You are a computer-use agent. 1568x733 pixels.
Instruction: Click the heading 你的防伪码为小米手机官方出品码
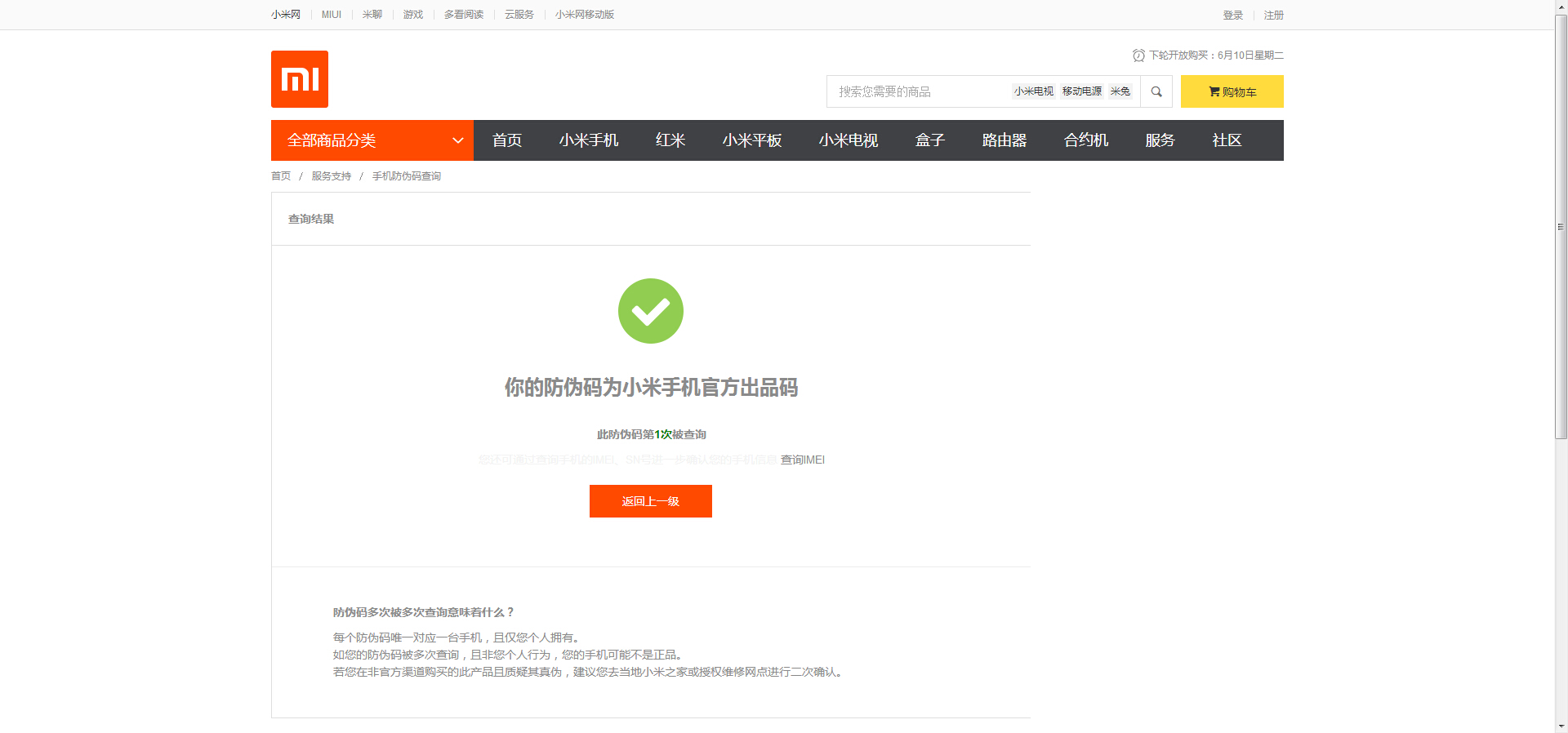coord(651,387)
